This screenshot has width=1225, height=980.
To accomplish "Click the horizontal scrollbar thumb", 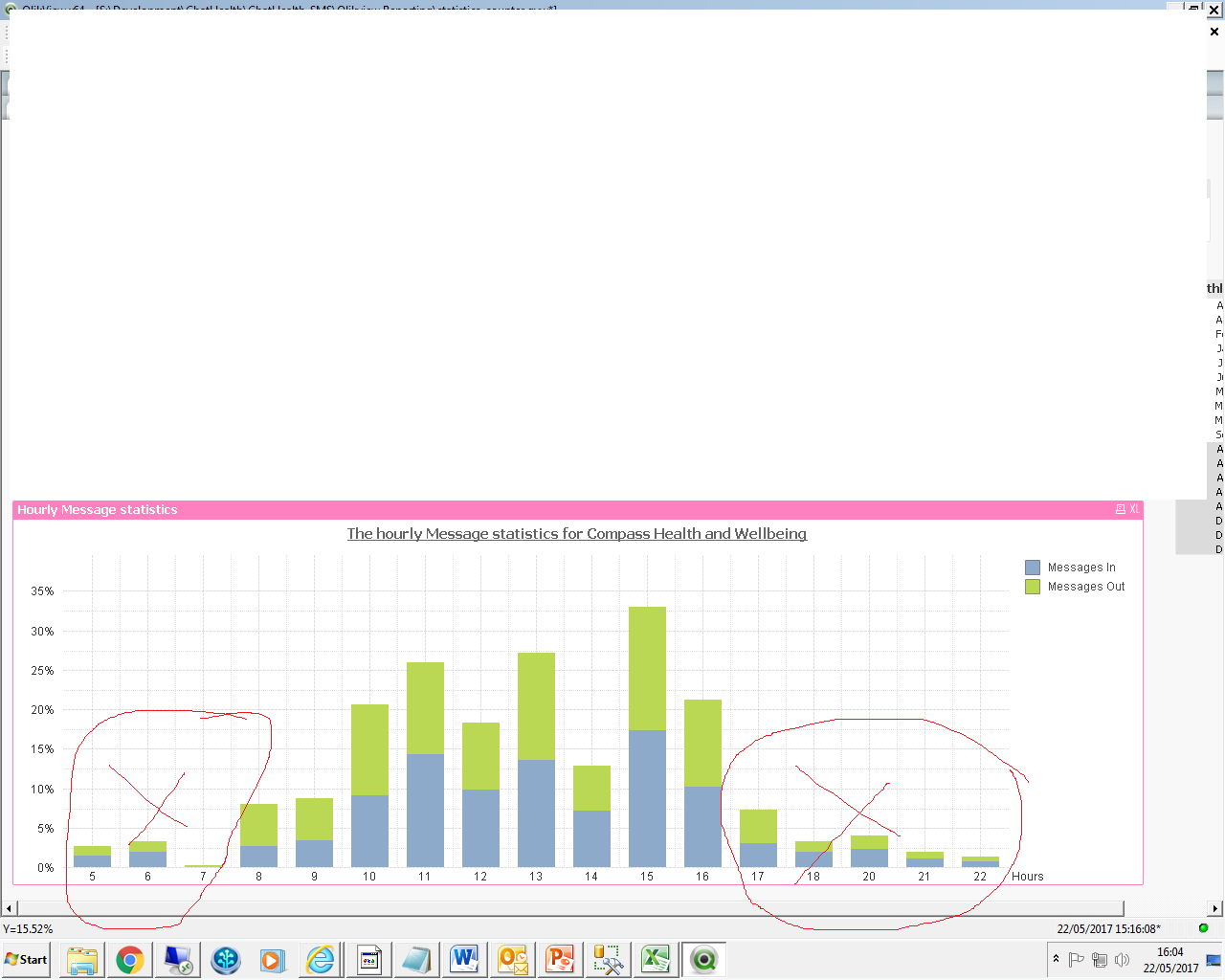I will [x=570, y=908].
